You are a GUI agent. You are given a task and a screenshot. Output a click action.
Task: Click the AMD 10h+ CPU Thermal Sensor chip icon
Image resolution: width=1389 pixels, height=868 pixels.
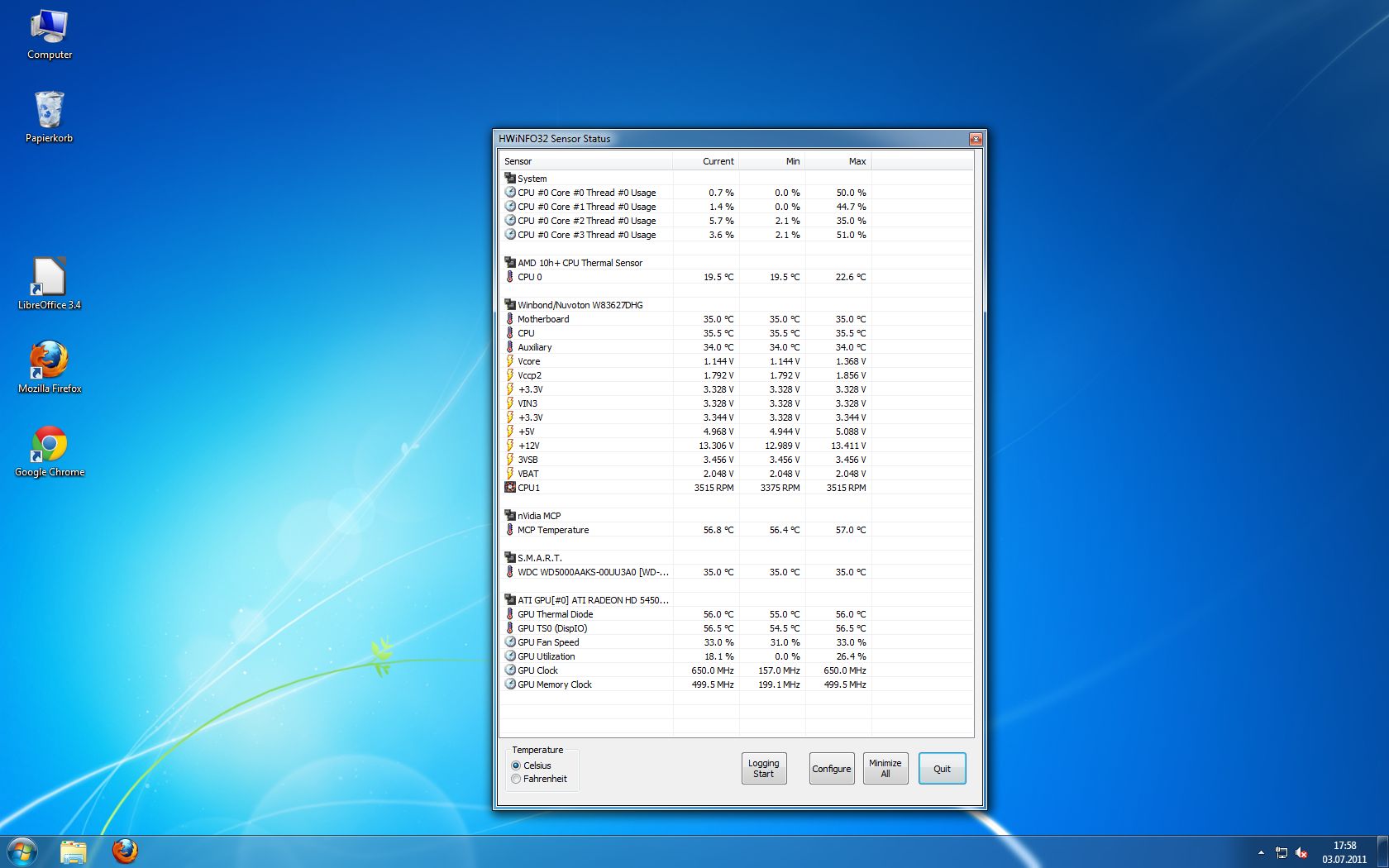[x=510, y=262]
